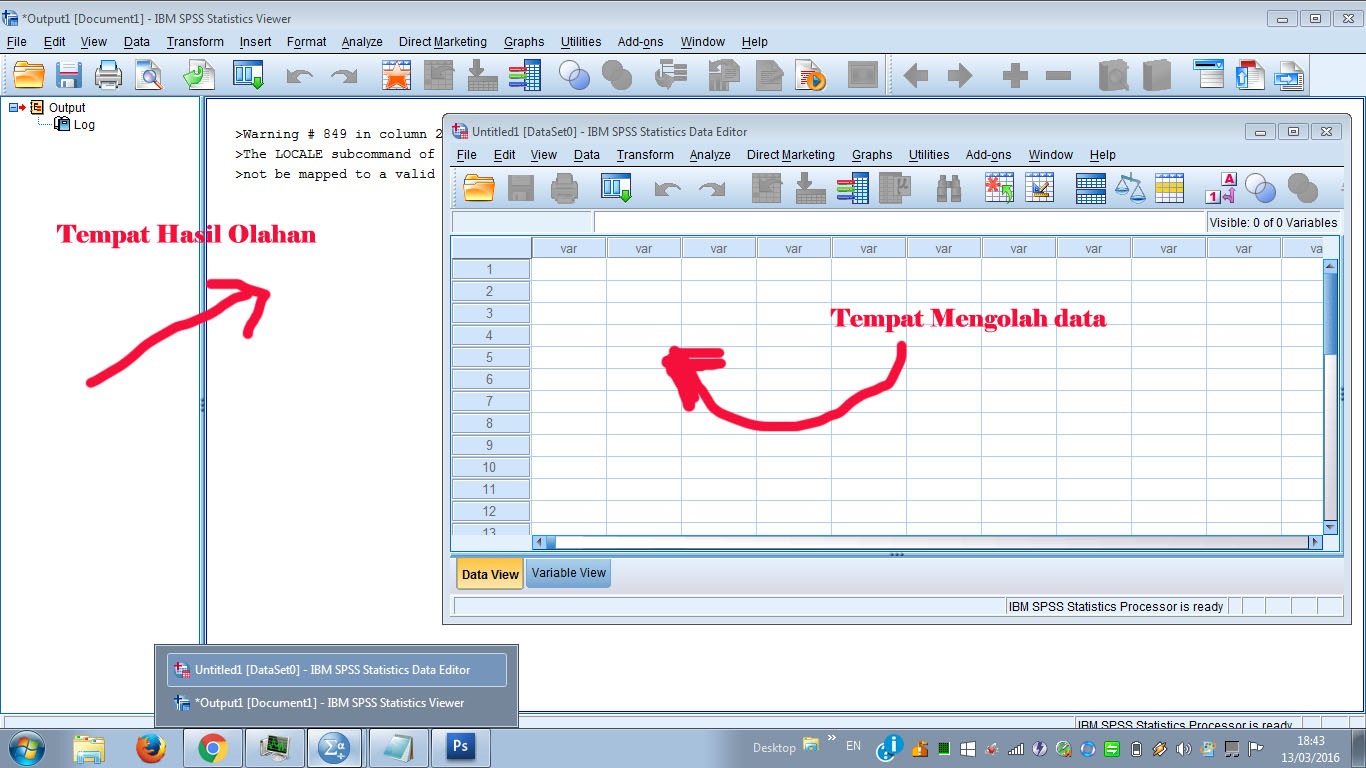Screen dimensions: 1366x768
Task: Open Add-ons menu in Statistics Viewer
Action: pyautogui.click(x=640, y=42)
